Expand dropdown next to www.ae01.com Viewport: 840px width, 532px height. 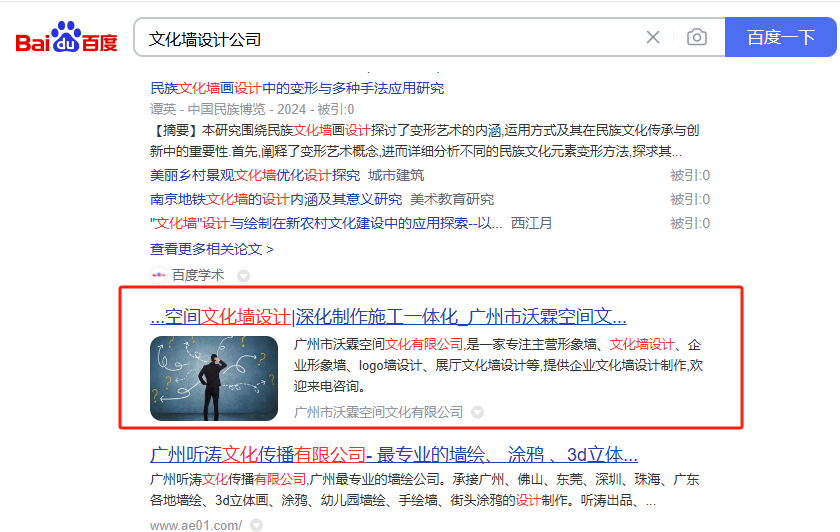[257, 525]
